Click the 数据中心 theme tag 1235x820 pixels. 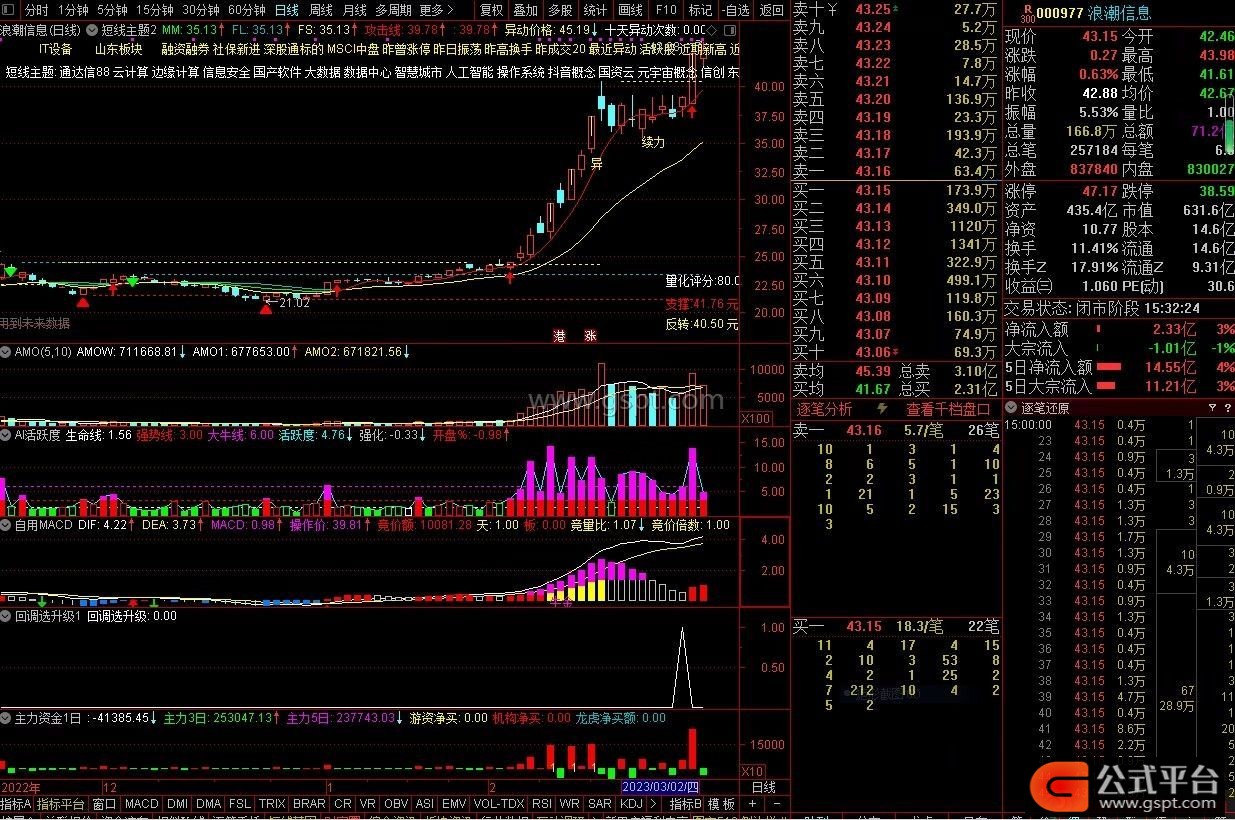point(367,72)
